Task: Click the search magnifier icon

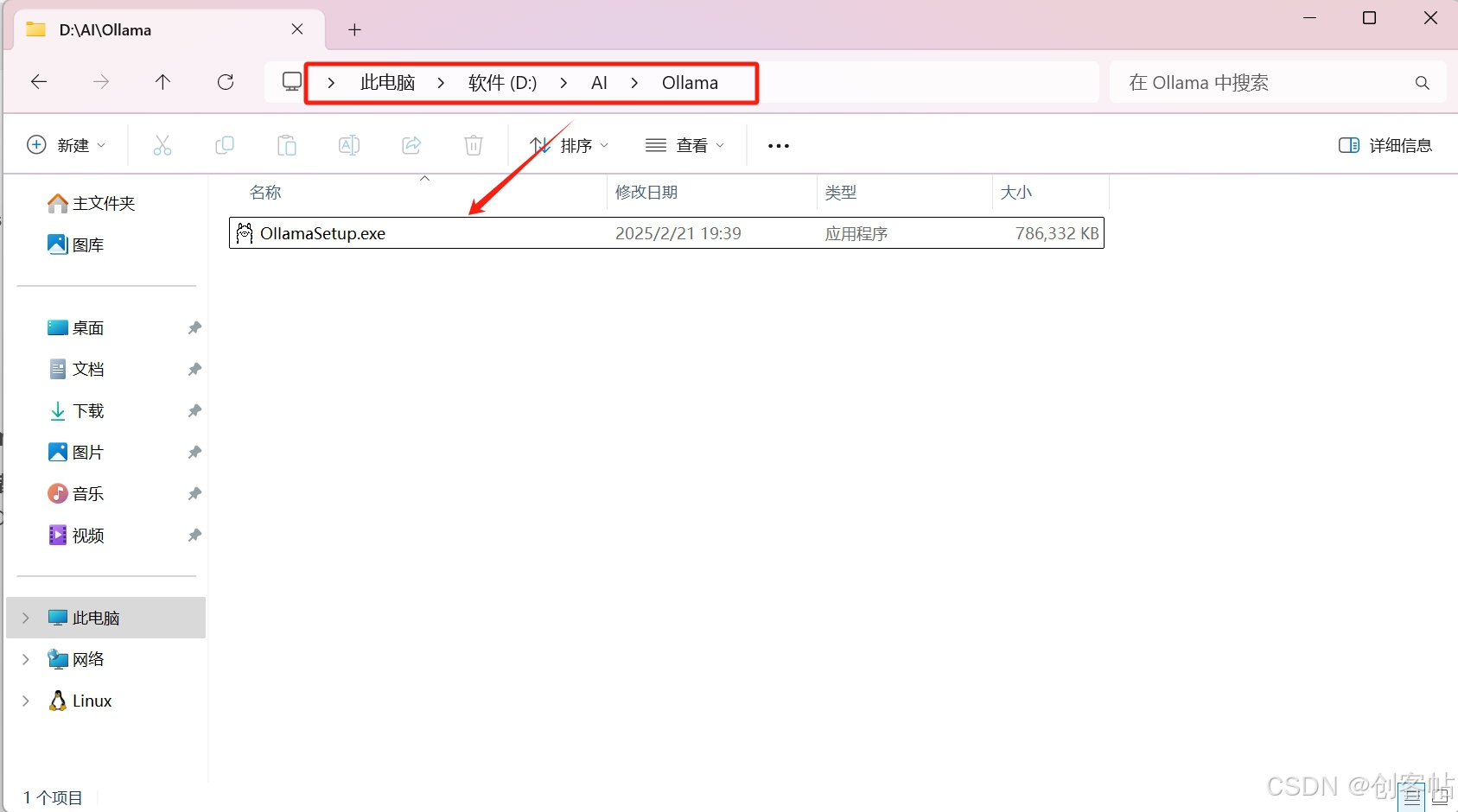Action: 1422,83
